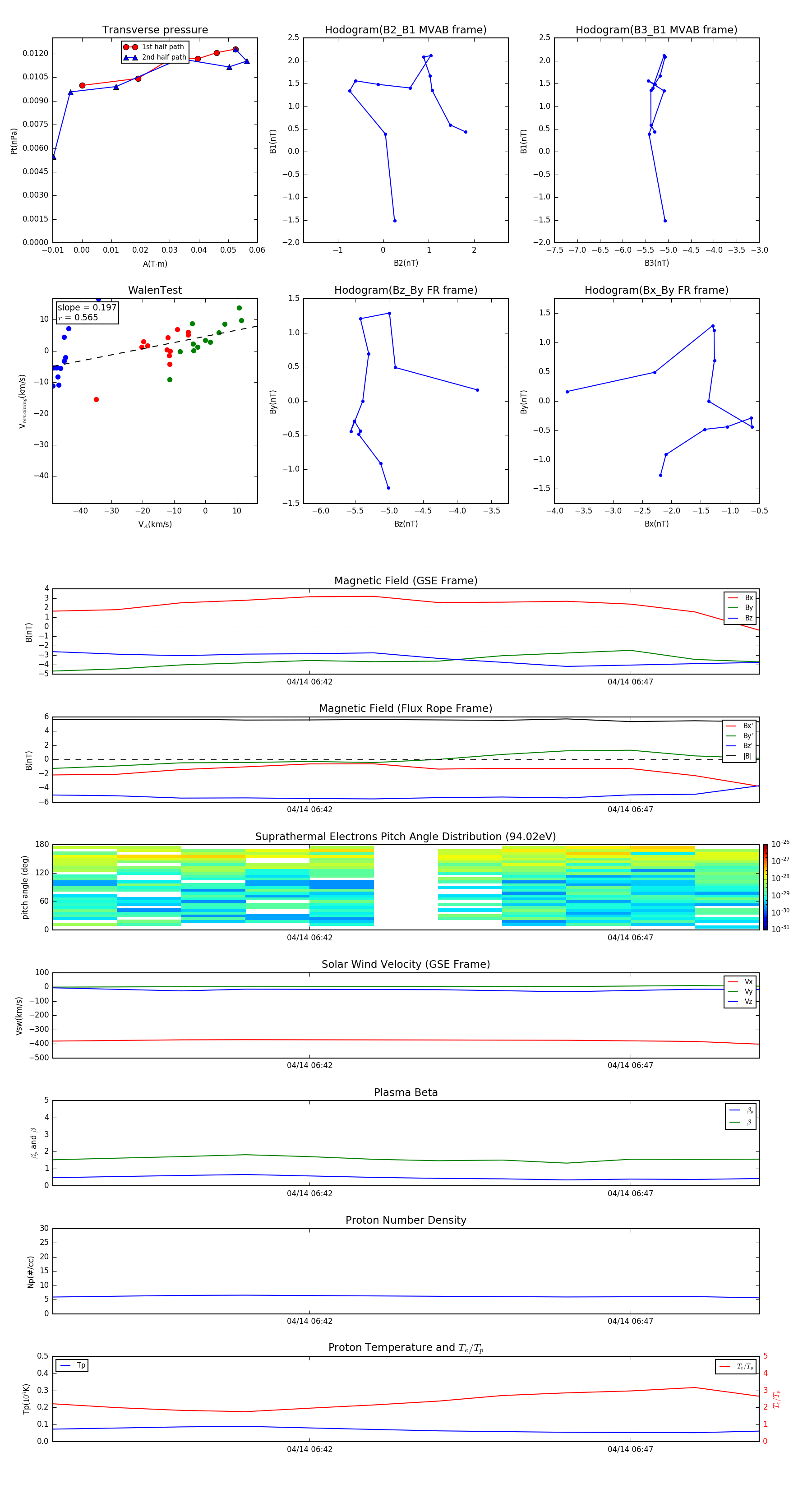Click the "Proton Temperature and Te/Tp" title
This screenshot has width=812, height=1489.
406,1347
